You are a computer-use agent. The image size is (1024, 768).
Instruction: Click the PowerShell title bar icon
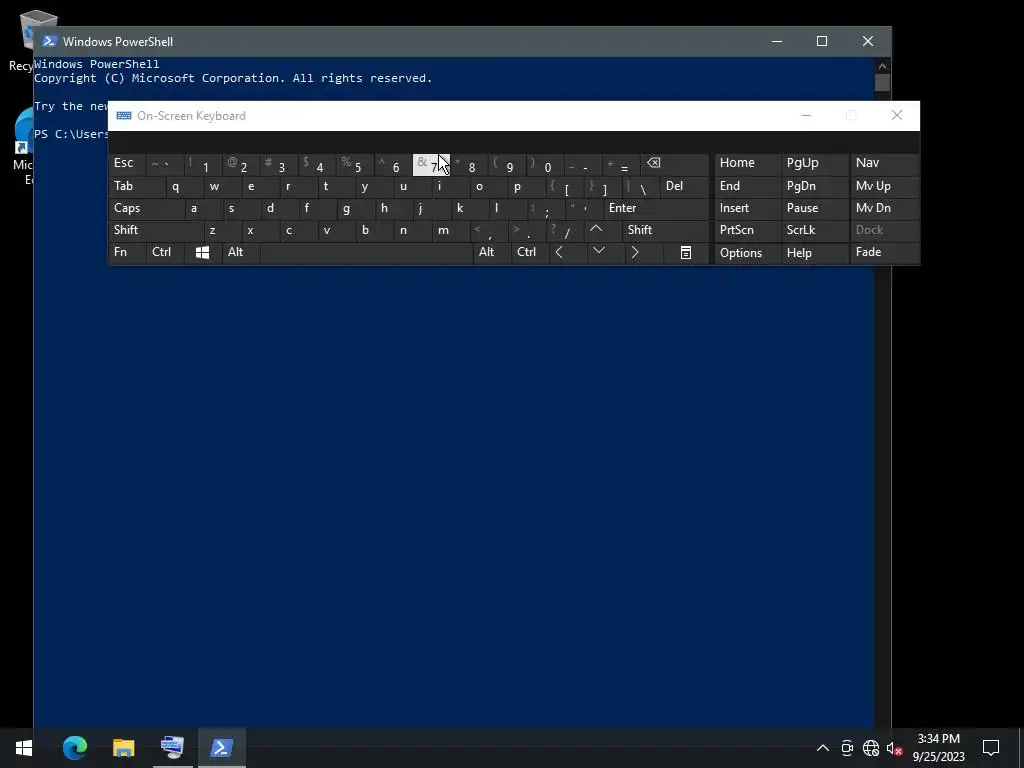click(x=49, y=41)
